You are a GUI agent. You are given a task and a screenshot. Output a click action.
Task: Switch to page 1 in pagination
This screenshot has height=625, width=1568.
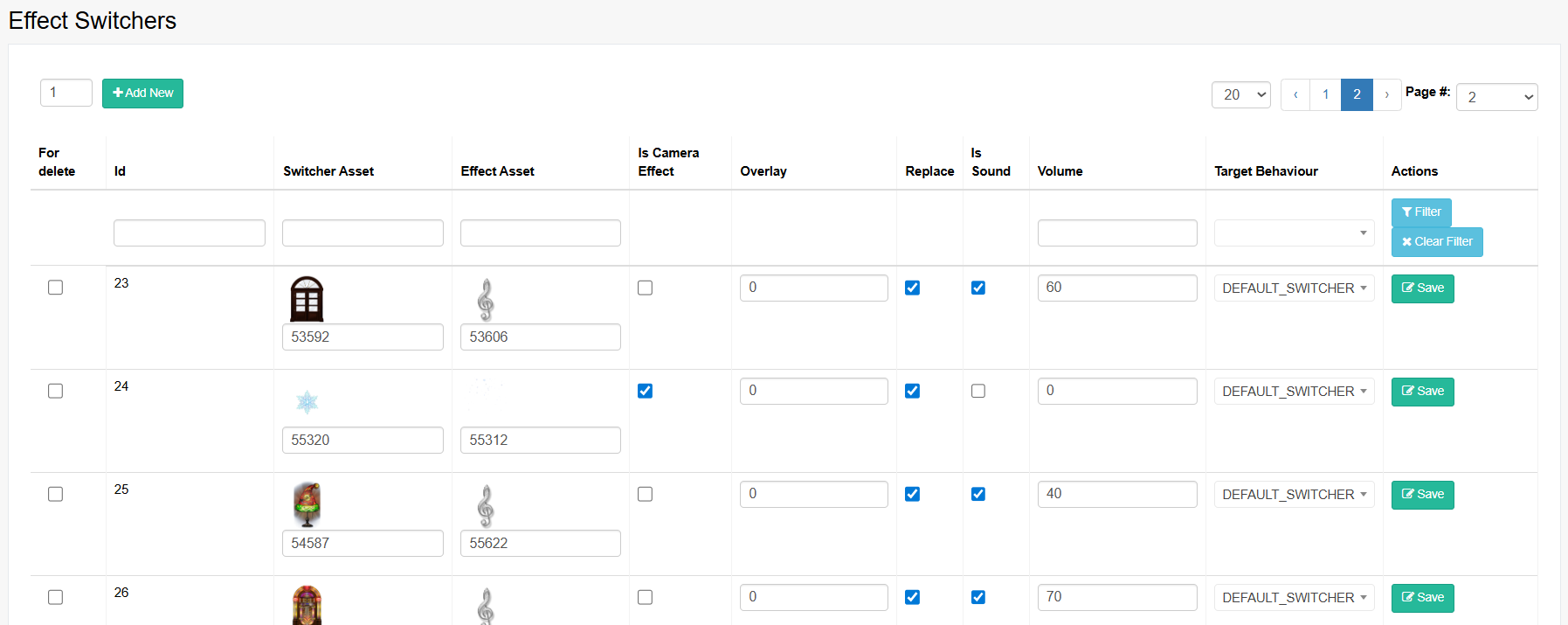click(x=1325, y=94)
